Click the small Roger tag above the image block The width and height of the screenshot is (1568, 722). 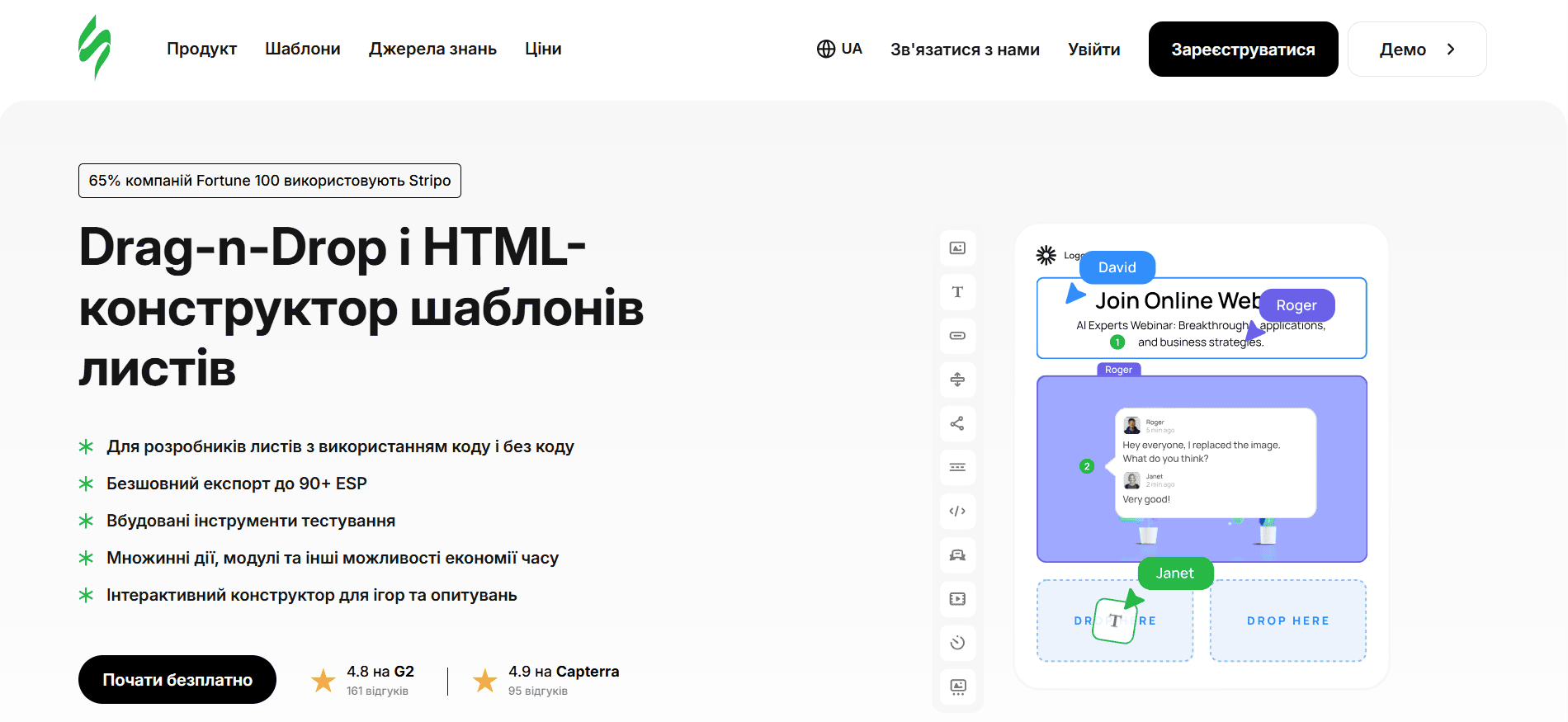point(1118,370)
